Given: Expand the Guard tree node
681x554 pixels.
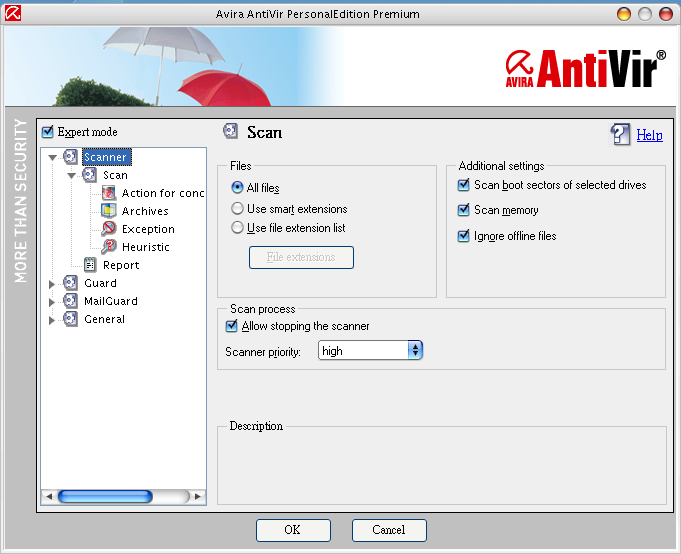Looking at the screenshot, I should pos(52,284).
